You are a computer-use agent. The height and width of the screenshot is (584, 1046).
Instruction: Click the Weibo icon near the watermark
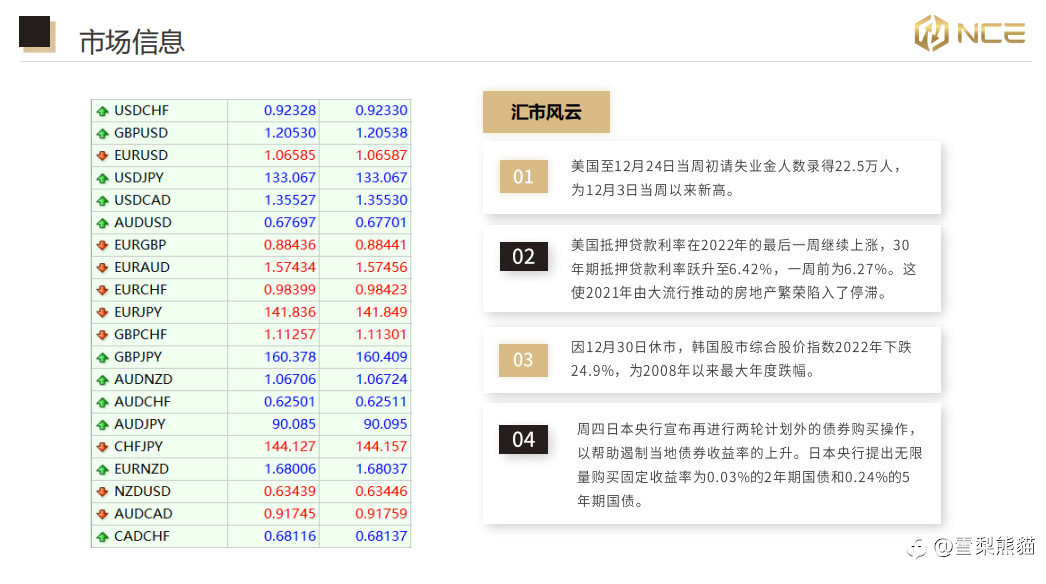click(917, 548)
